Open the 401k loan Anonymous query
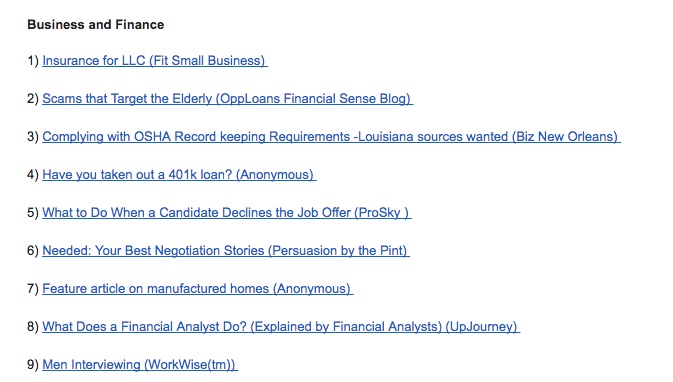 tap(179, 175)
